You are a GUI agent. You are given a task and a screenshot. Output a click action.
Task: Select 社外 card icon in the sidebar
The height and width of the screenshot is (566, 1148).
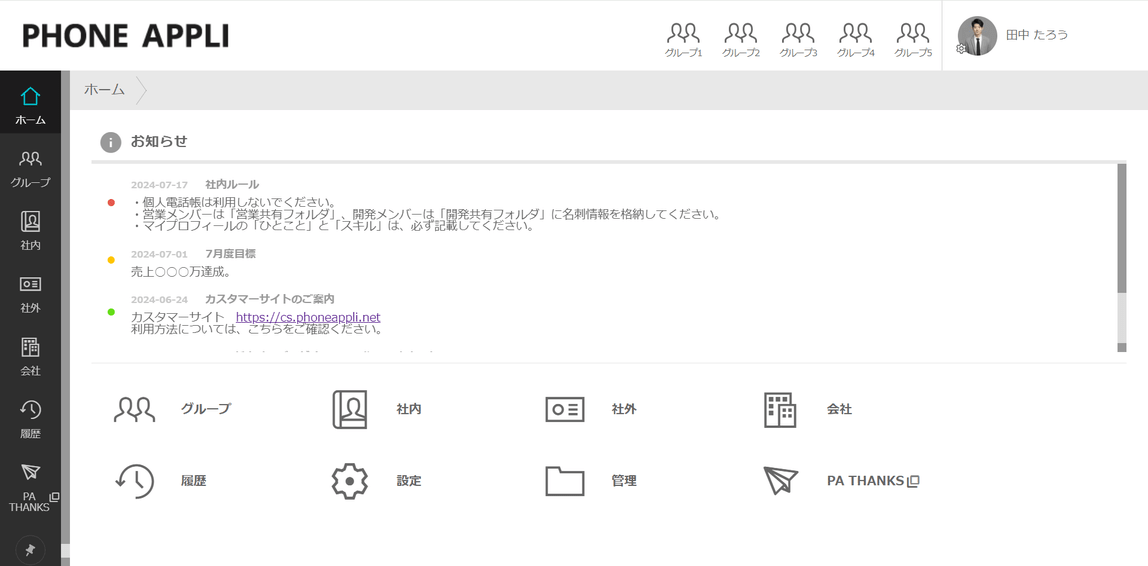tap(30, 294)
